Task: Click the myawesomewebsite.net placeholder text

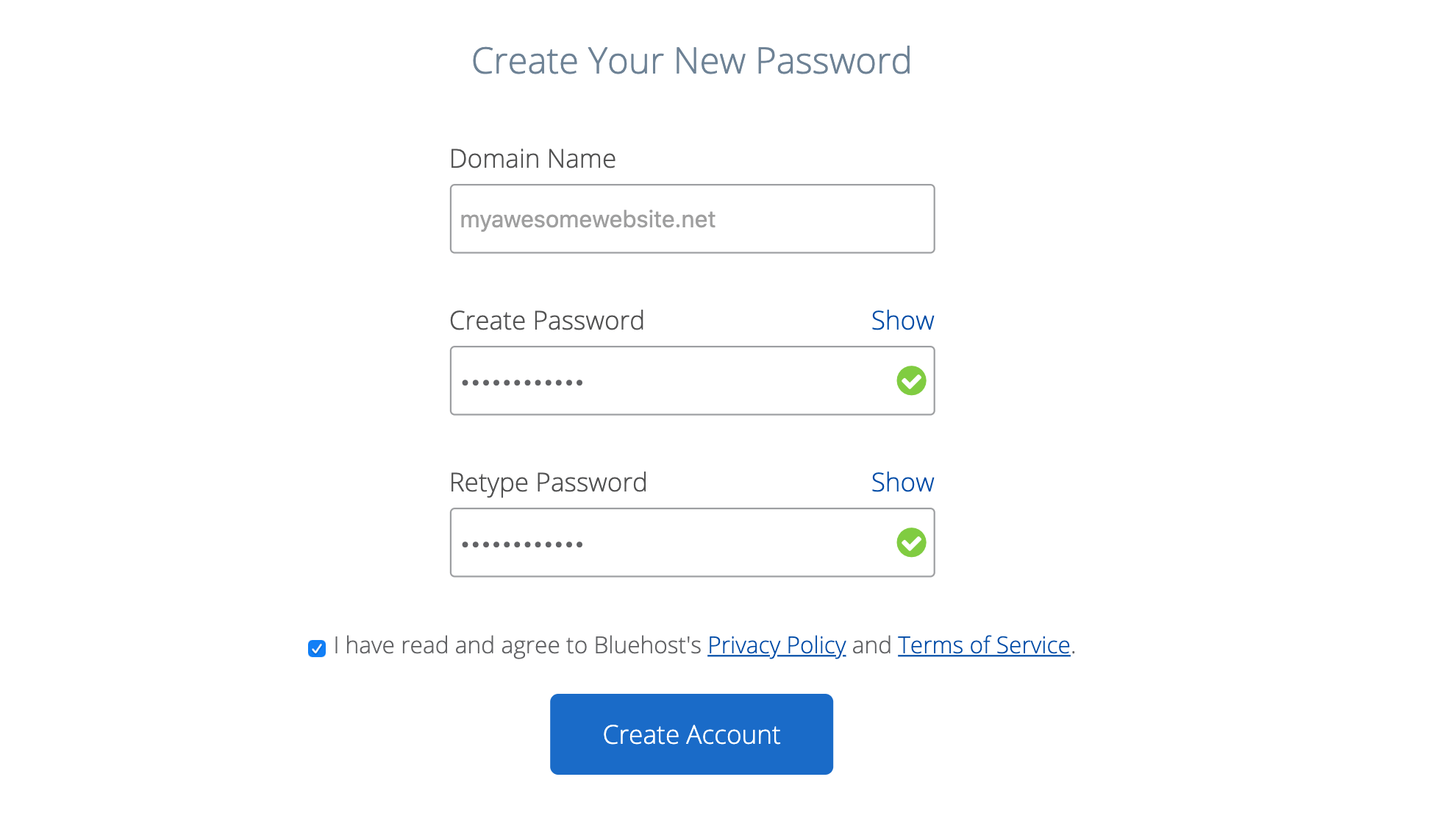Action: pyautogui.click(x=588, y=219)
